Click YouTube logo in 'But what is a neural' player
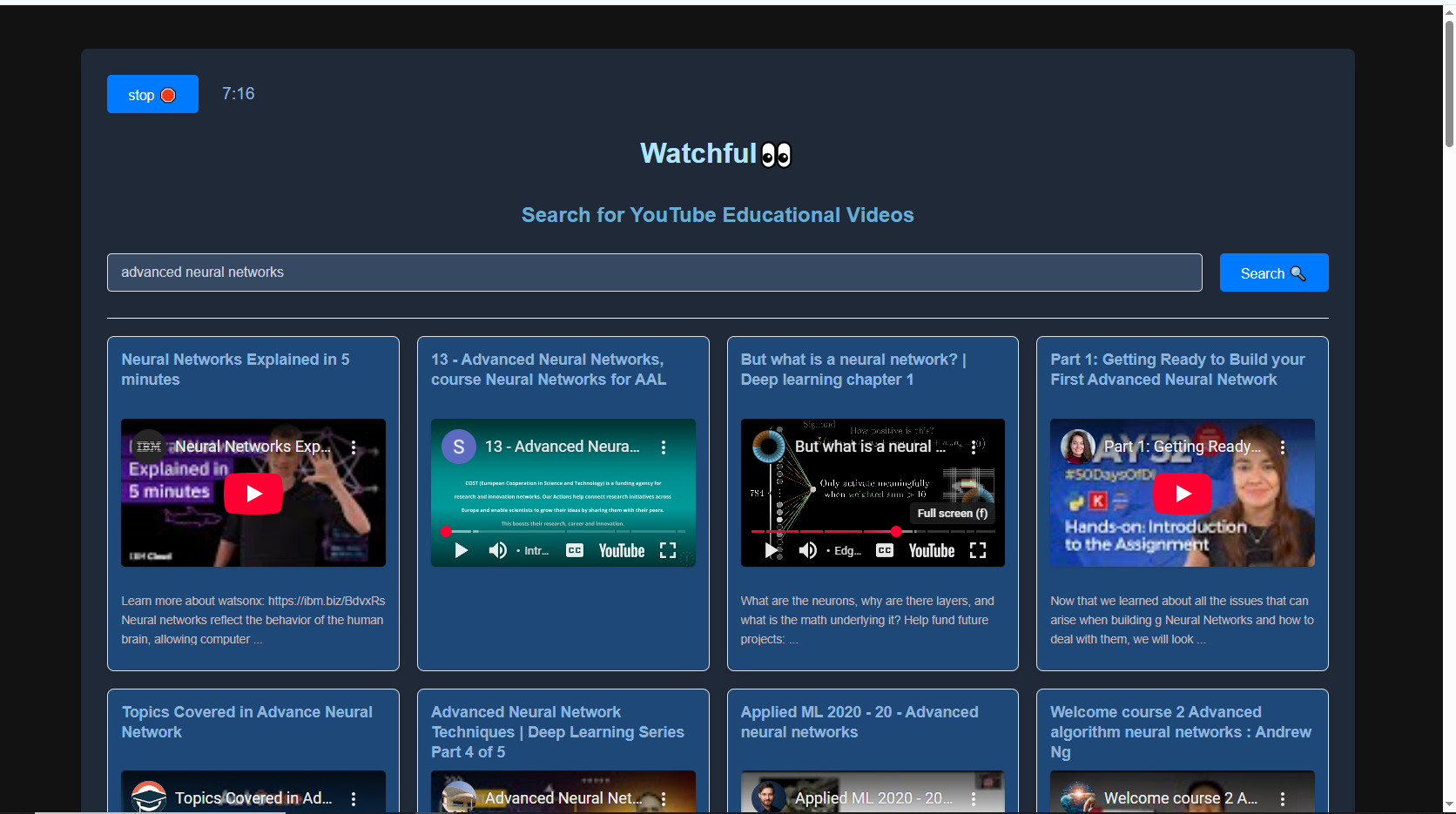1456x814 pixels. (932, 550)
